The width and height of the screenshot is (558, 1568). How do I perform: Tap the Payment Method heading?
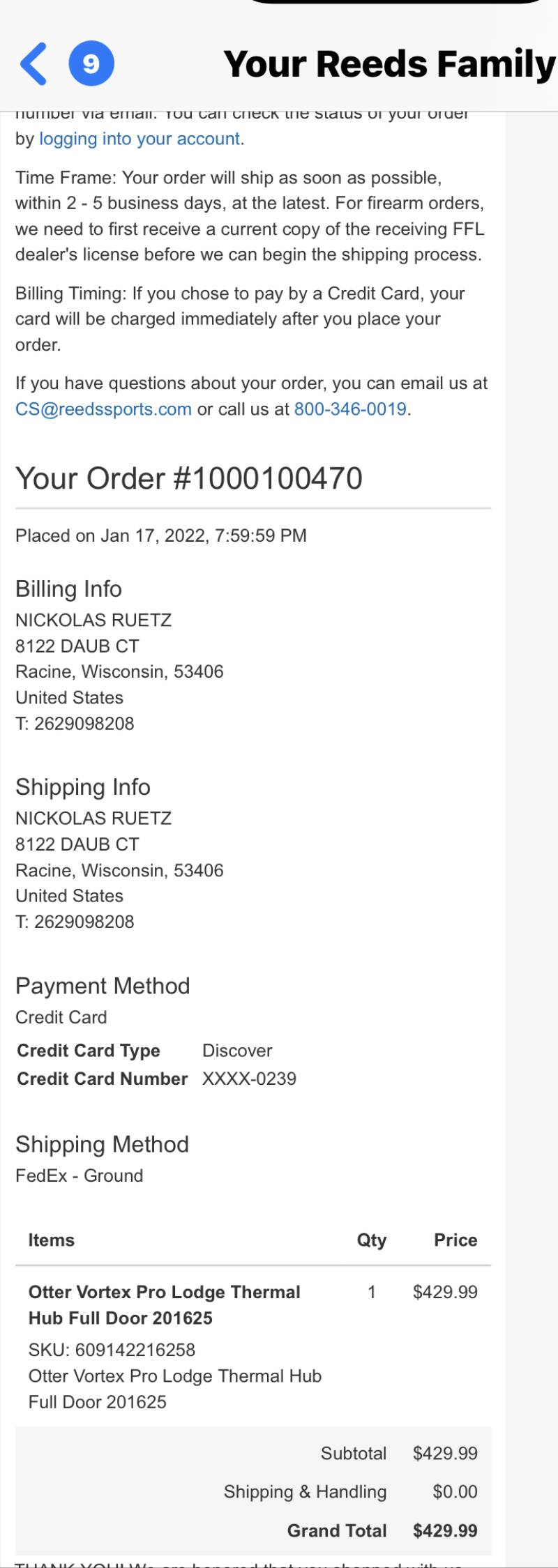coord(103,986)
